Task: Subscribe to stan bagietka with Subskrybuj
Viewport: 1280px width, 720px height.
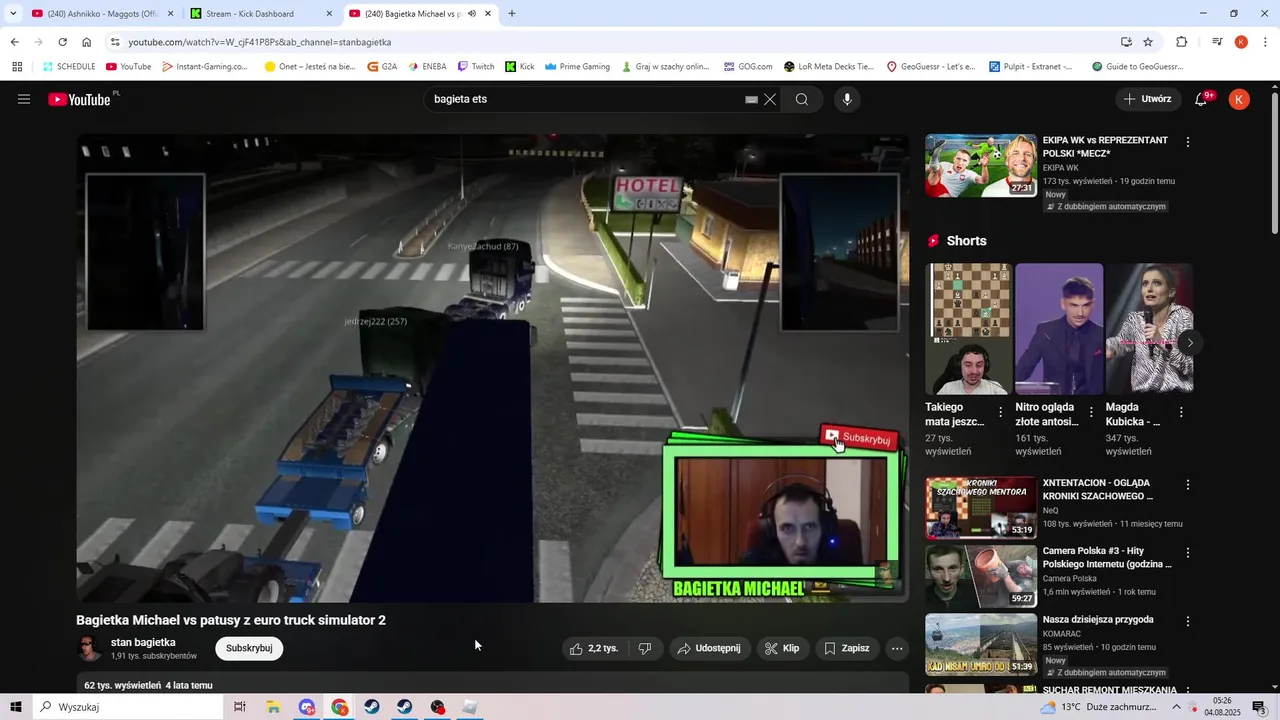Action: pyautogui.click(x=249, y=648)
